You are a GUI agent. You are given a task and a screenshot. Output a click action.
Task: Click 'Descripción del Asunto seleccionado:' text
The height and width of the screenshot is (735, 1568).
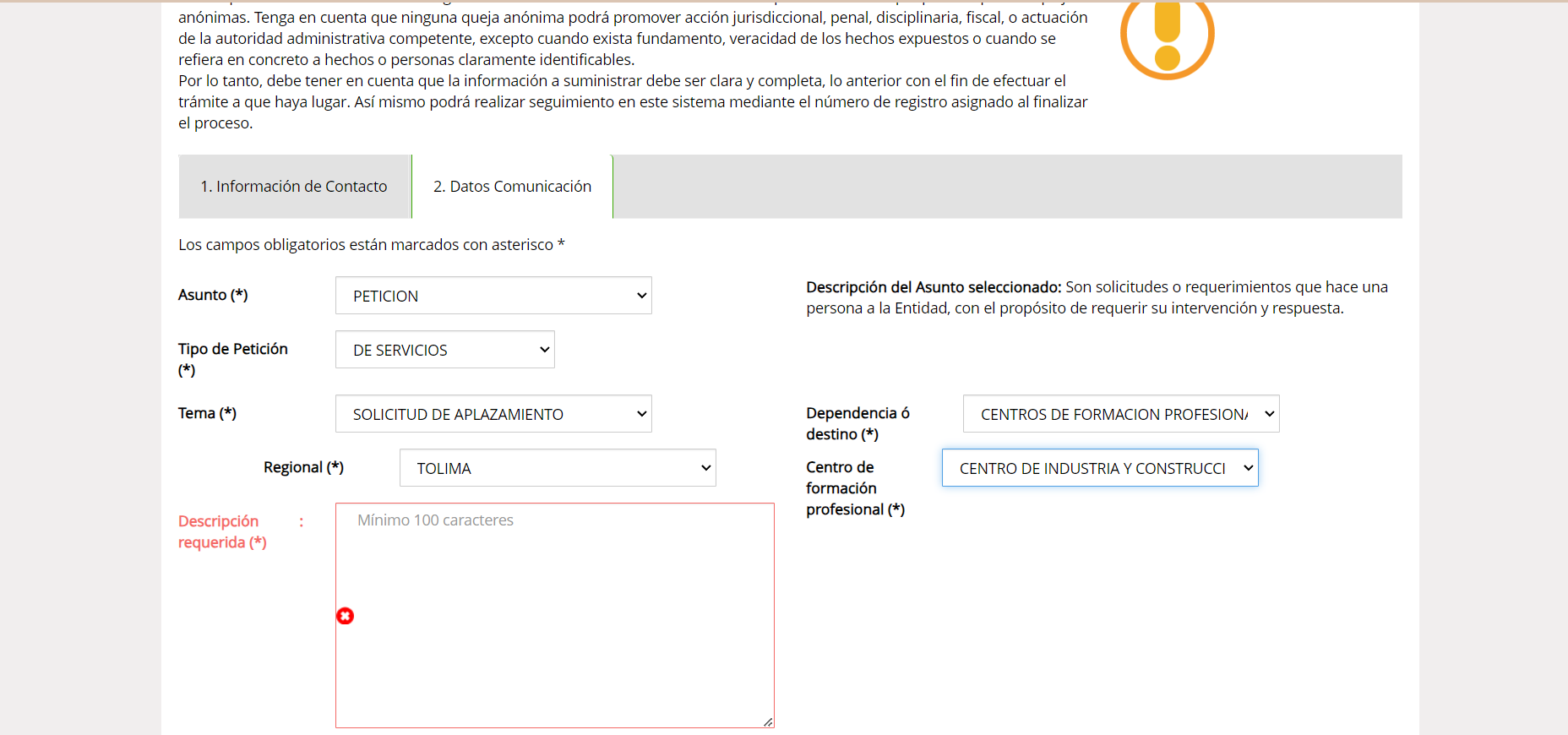click(x=934, y=287)
